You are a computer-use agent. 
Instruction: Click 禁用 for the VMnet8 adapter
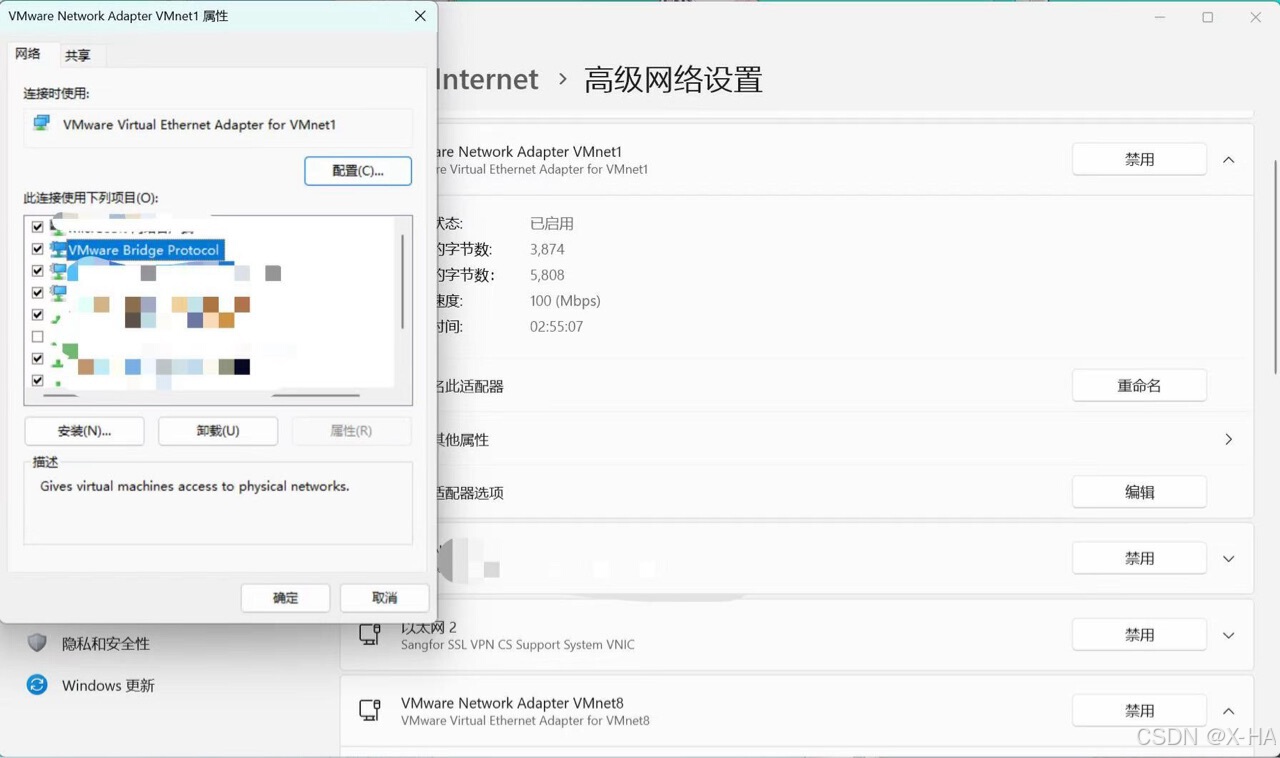pos(1139,711)
